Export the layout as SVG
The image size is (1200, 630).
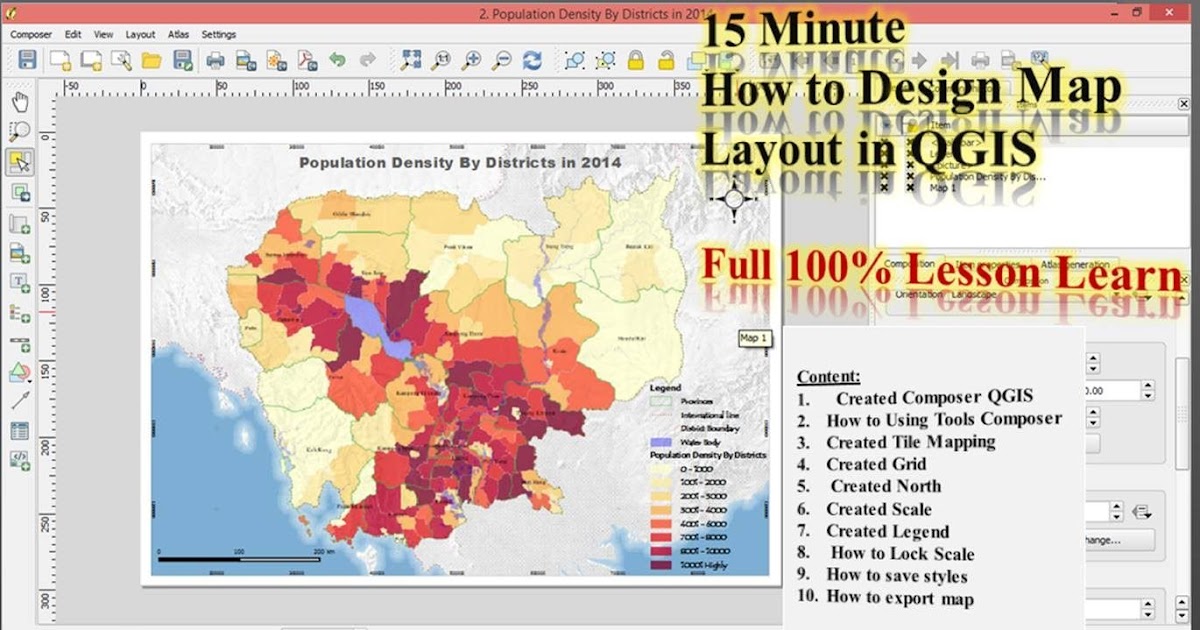[x=277, y=60]
